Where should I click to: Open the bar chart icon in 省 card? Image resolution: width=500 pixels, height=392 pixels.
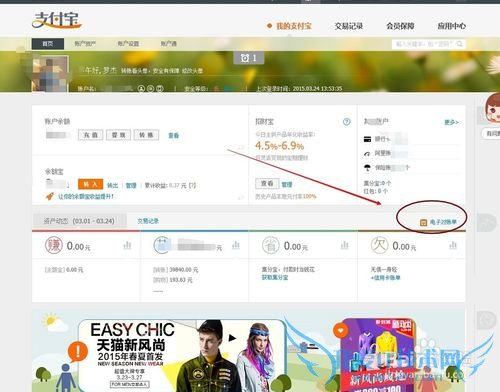point(344,246)
